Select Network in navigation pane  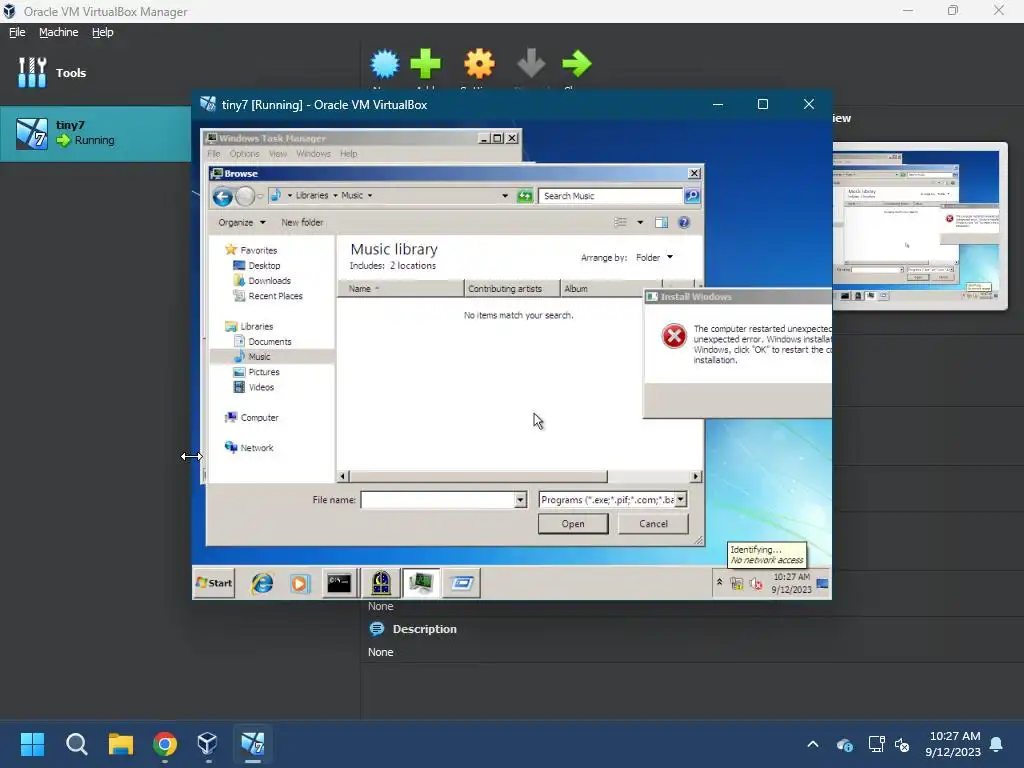[x=249, y=448]
